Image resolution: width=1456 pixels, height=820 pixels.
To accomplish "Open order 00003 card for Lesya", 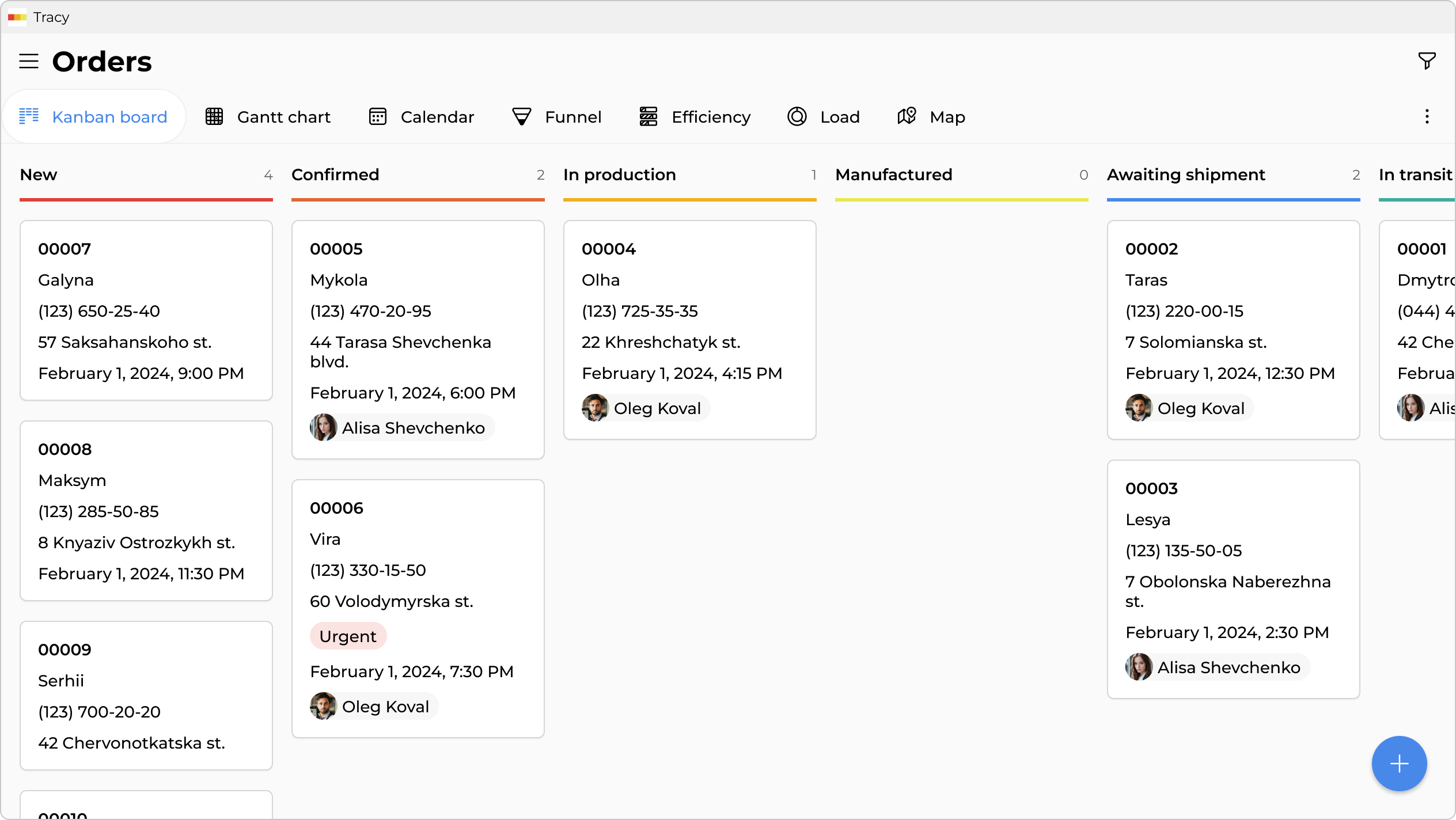I will point(1233,578).
